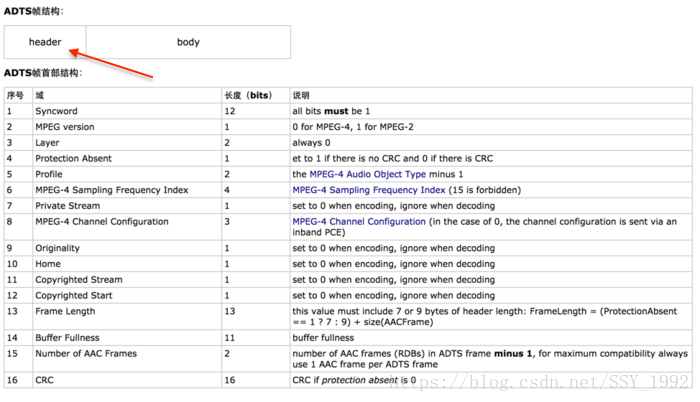Click the 'ADTS帧结构' heading

pyautogui.click(x=33, y=11)
